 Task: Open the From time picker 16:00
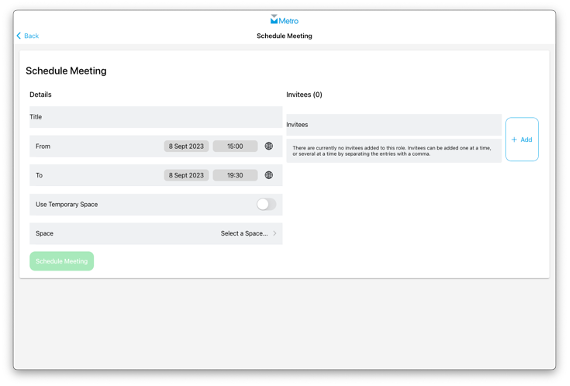[x=235, y=146]
